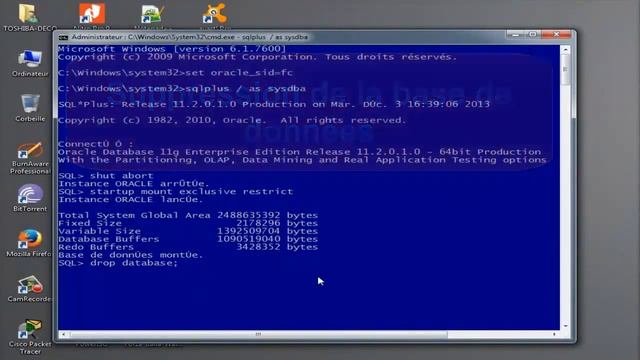Click the Fixed Size 2178296 bytes line

click(188, 223)
